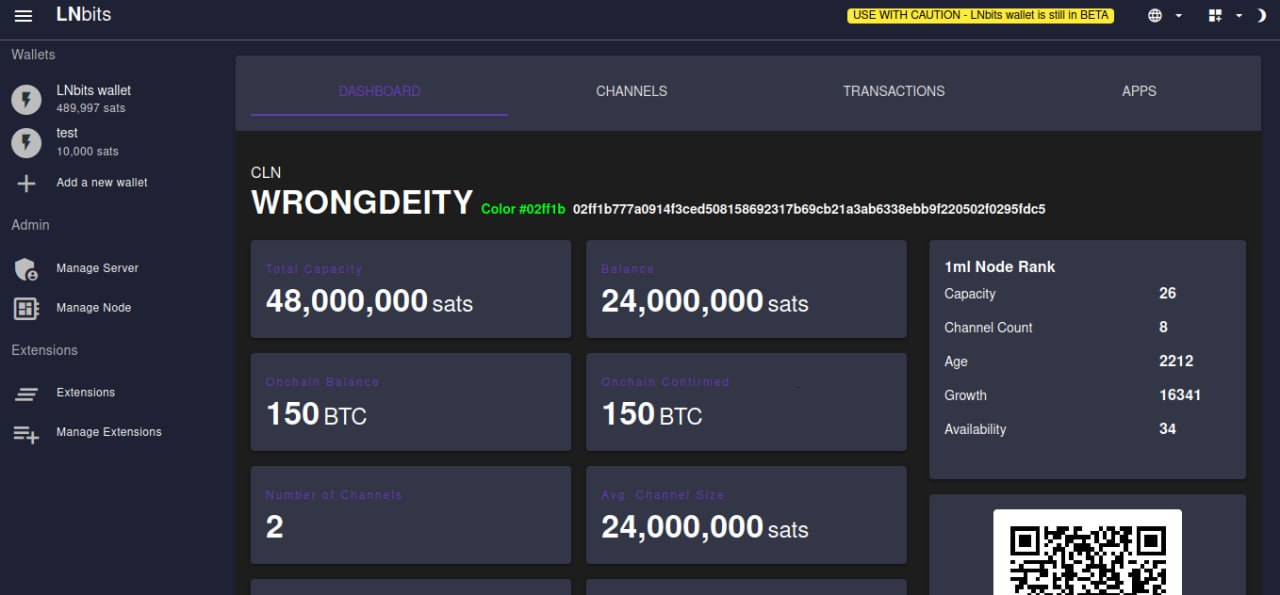
Task: Click the Manage Server shield icon
Action: [26, 268]
